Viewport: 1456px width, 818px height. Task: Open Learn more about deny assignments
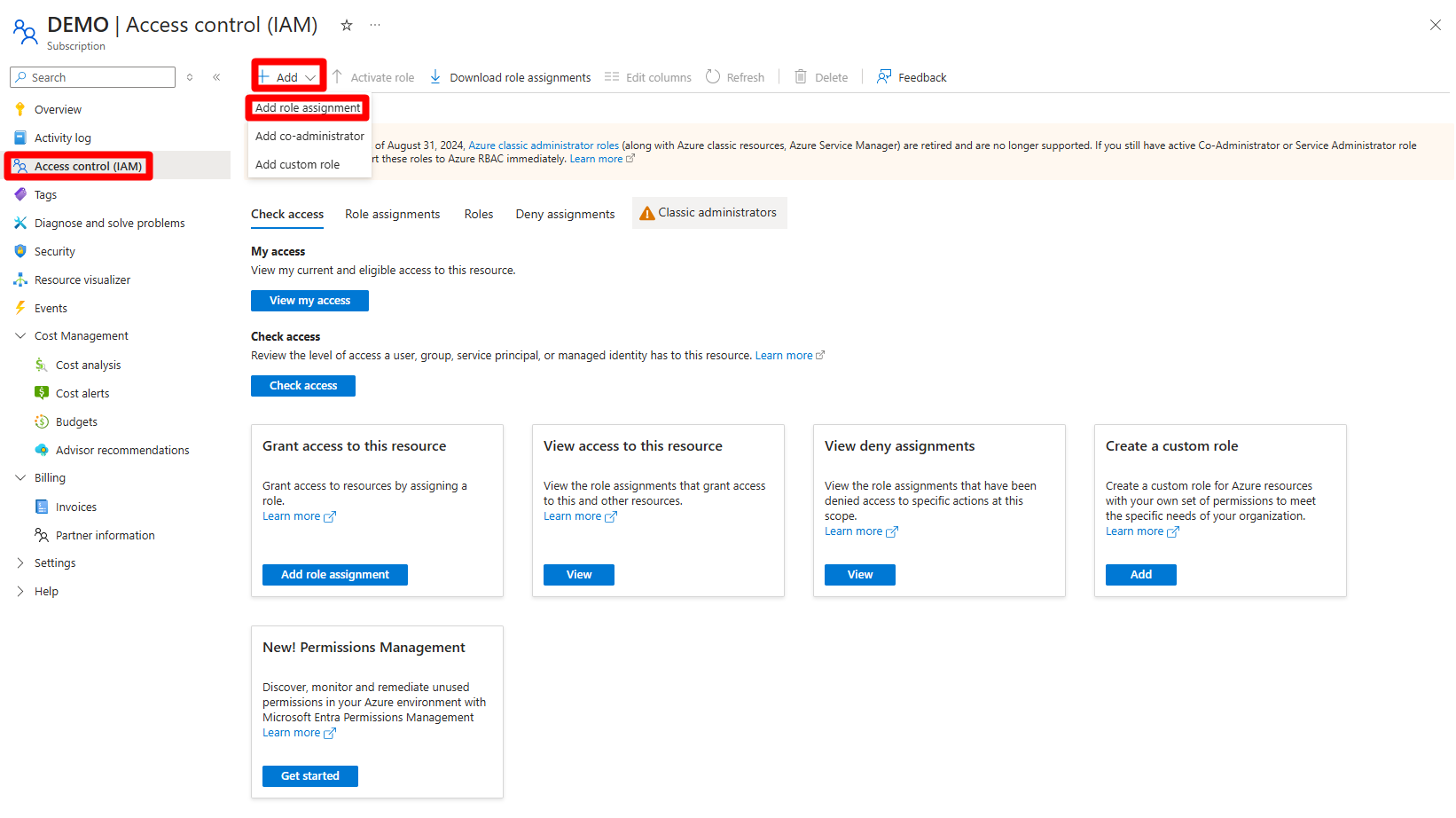(x=854, y=531)
